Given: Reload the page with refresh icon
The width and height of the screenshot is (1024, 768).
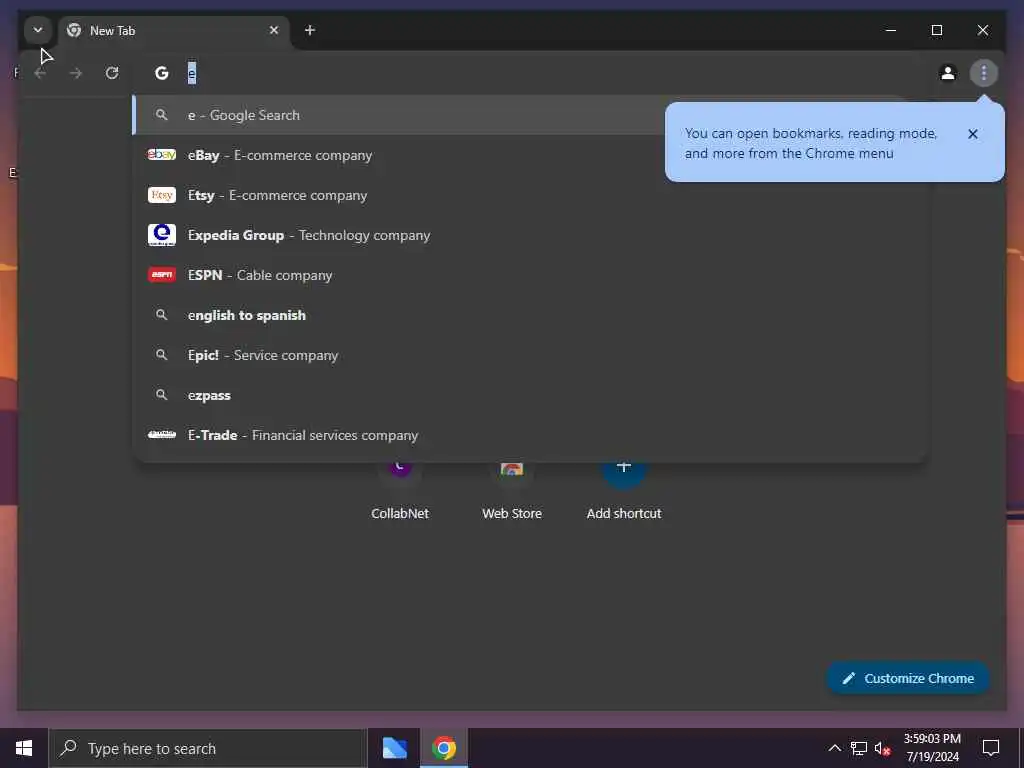Looking at the screenshot, I should click(x=112, y=73).
